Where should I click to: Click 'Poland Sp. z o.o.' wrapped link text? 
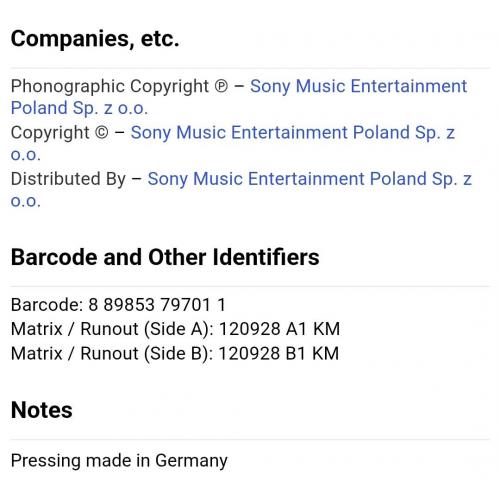pos(79,108)
